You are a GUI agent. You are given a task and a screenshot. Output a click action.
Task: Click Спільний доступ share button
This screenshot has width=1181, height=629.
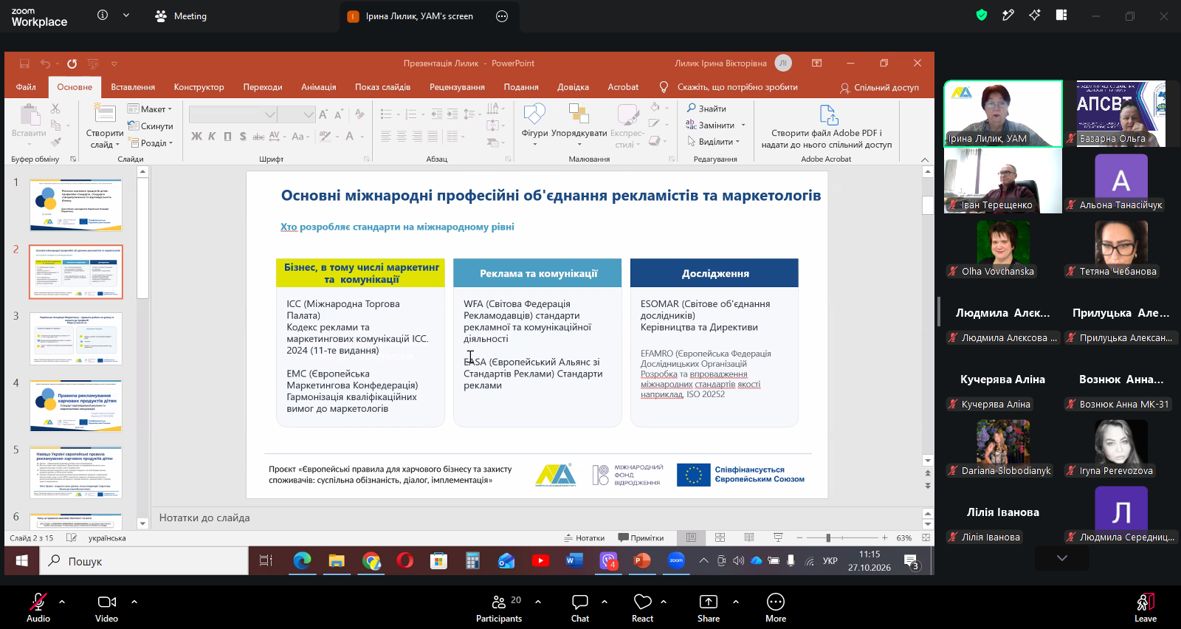coord(879,87)
